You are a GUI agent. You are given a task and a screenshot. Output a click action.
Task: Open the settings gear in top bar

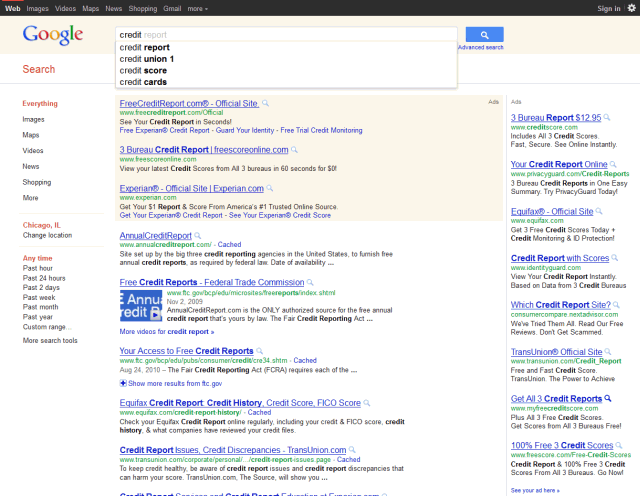pyautogui.click(x=631, y=8)
